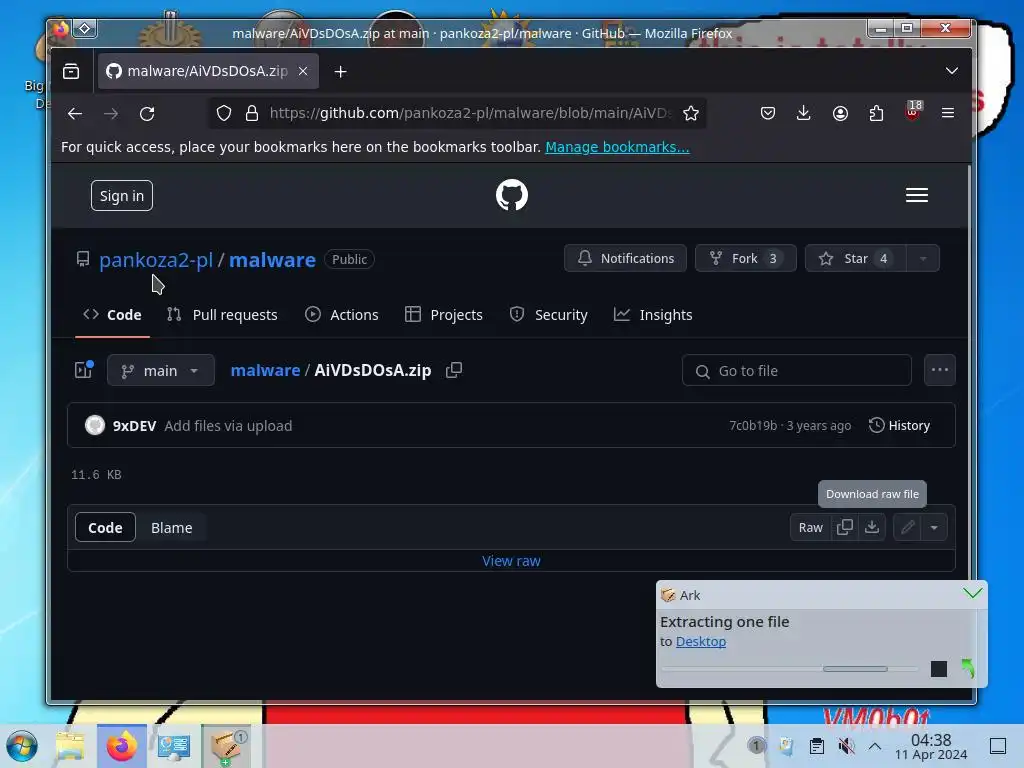
Task: Open the malware repository name link
Action: [x=272, y=259]
